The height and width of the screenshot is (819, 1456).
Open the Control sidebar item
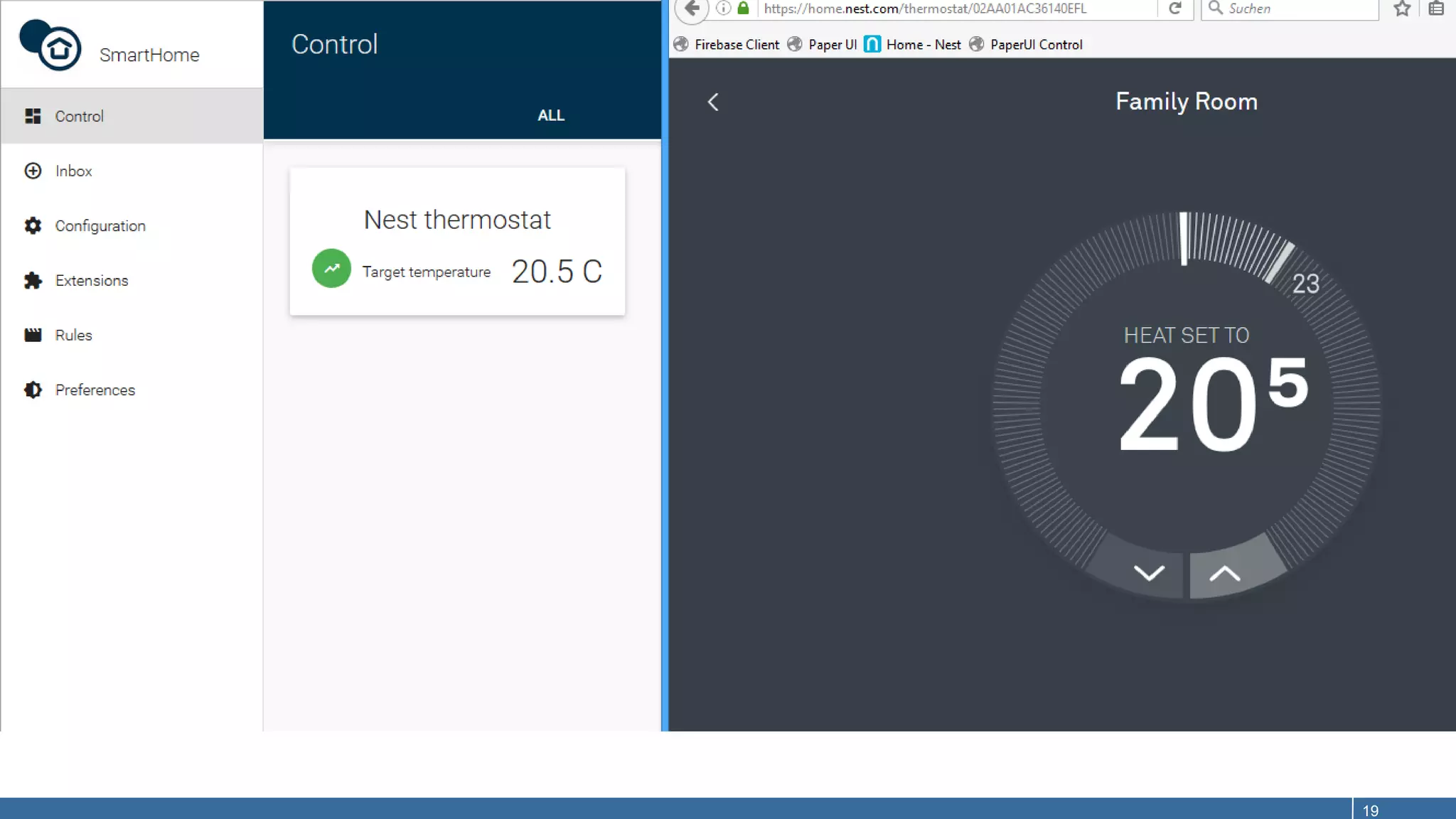(79, 116)
